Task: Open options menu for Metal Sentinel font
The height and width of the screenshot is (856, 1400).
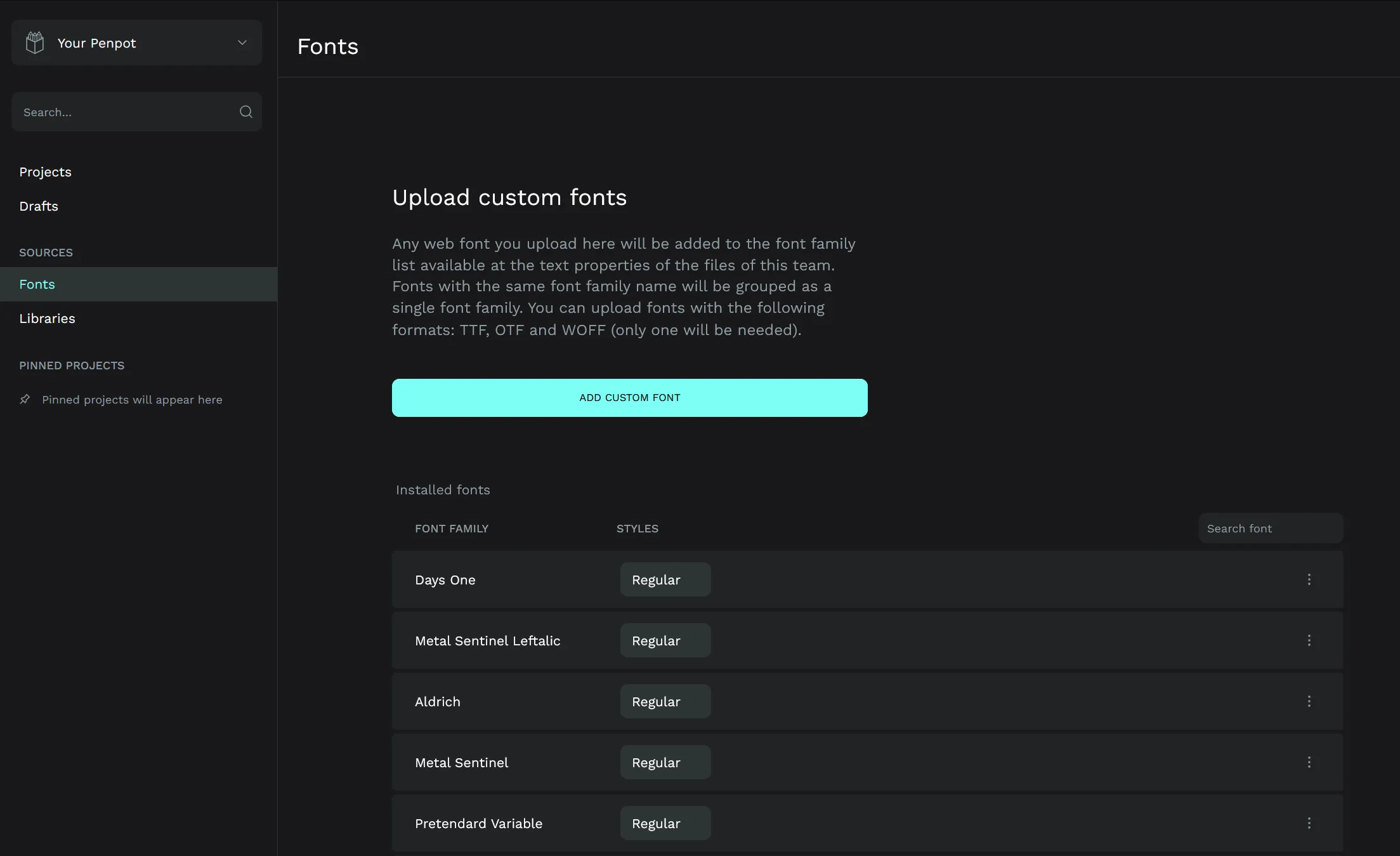Action: point(1309,762)
